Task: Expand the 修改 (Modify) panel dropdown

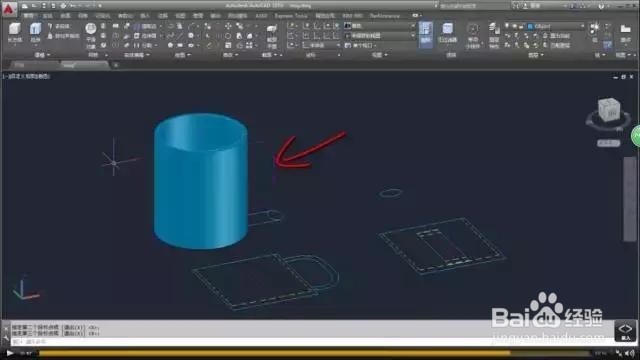Action: [x=230, y=55]
